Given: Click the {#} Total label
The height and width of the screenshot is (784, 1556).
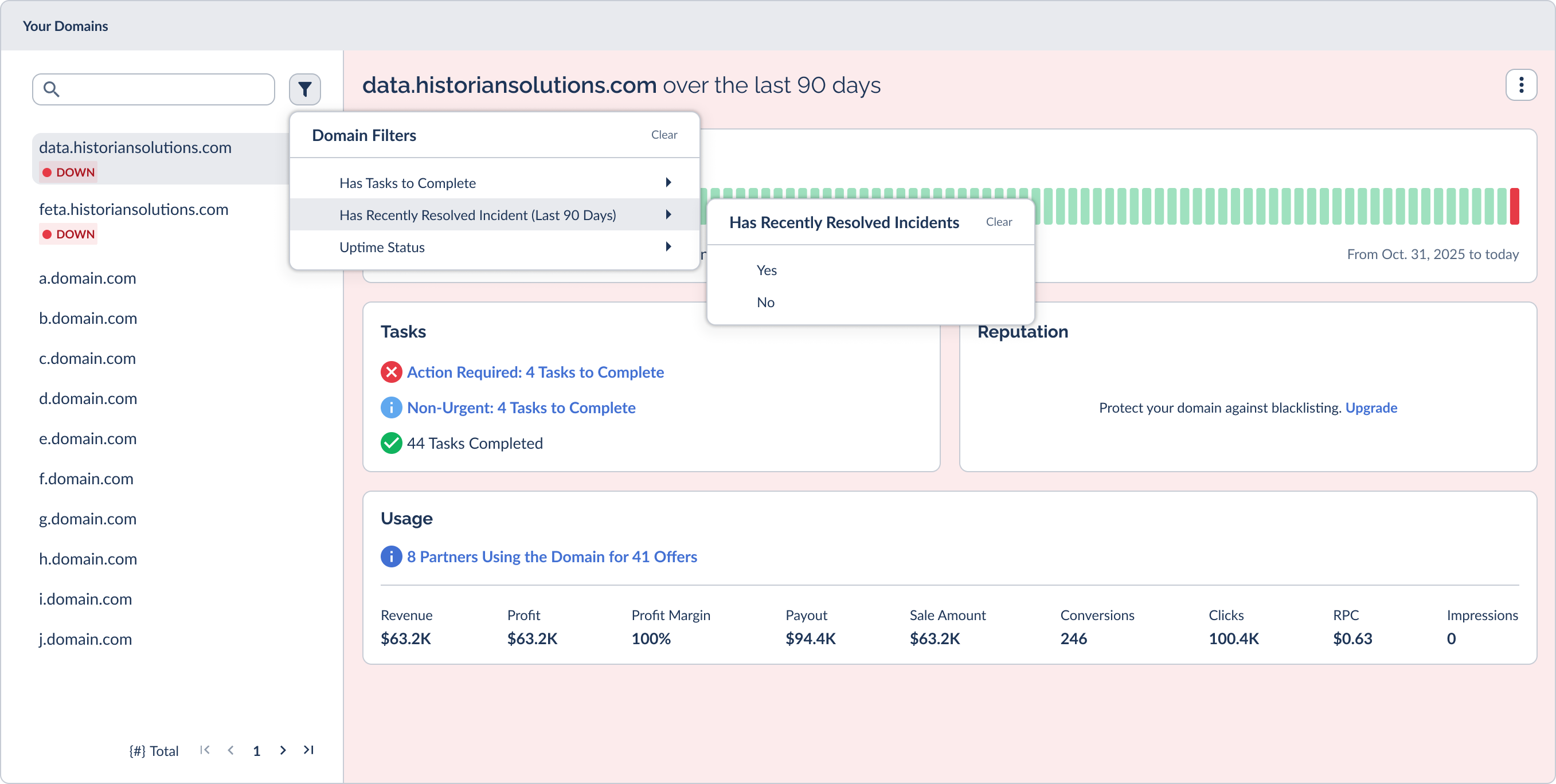Looking at the screenshot, I should [154, 751].
